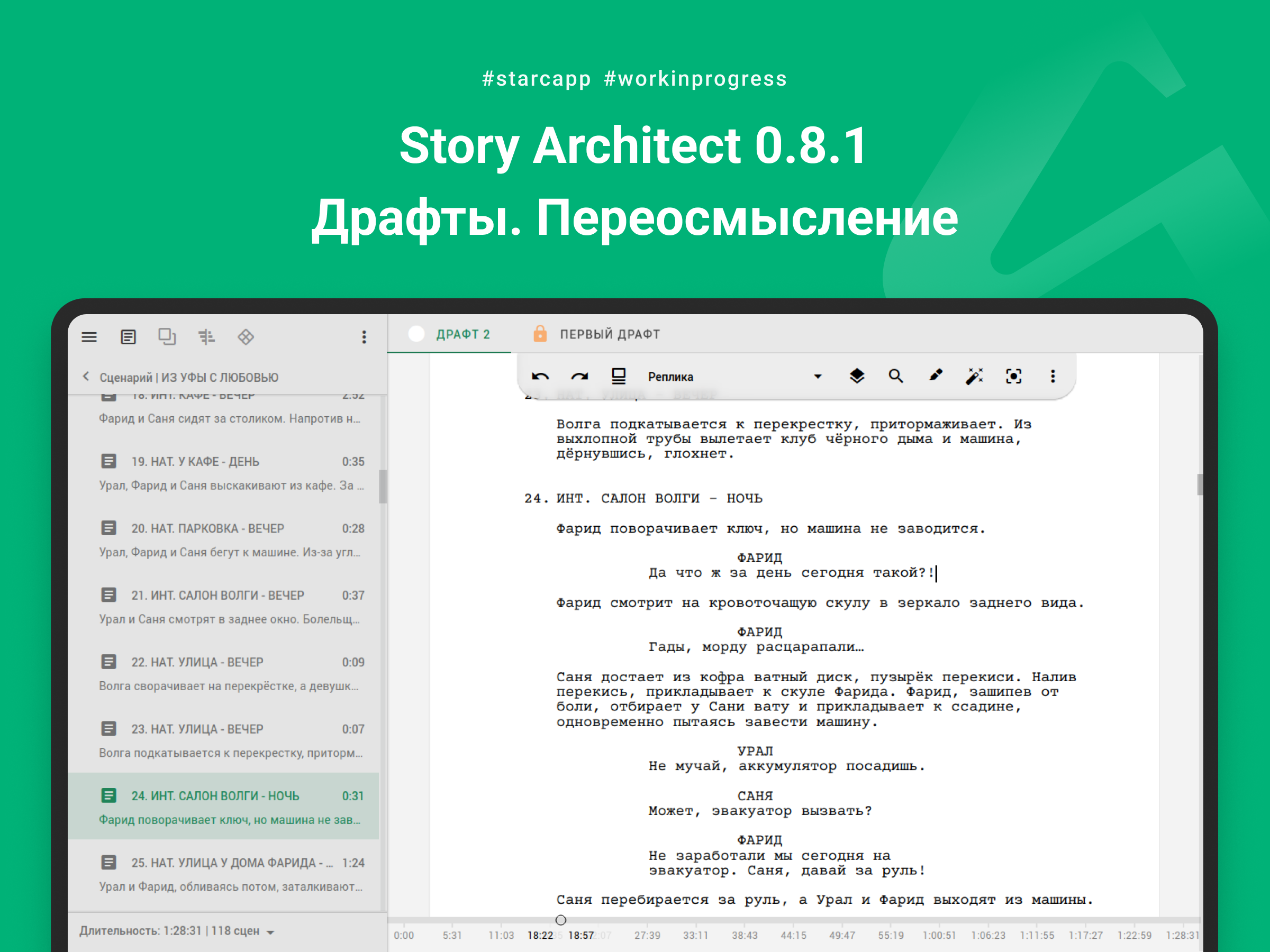Go back via Сценарий breadcrumb arrow

86,377
